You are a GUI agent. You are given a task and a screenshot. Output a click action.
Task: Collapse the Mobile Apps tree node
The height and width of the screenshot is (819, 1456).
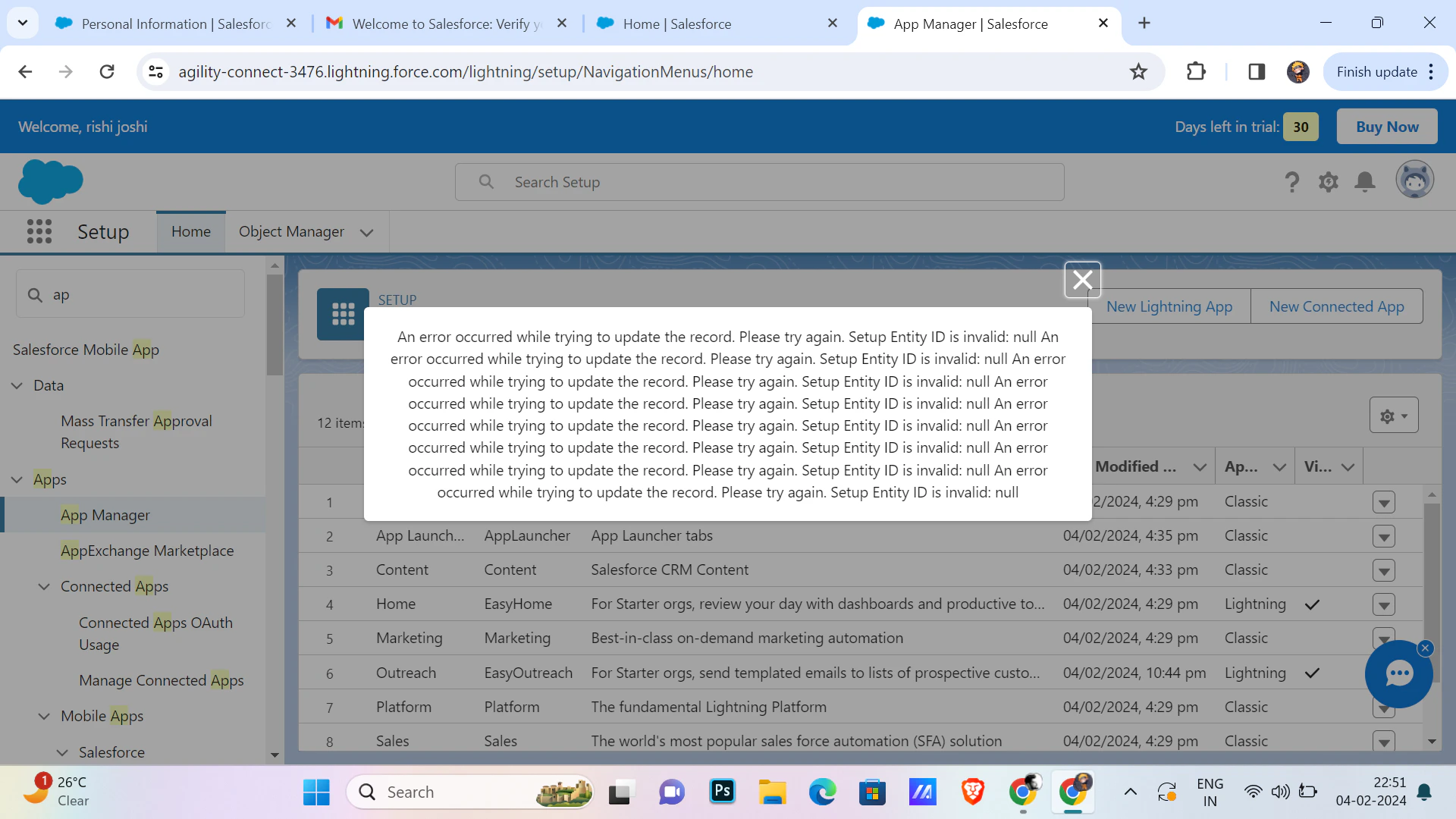point(44,717)
